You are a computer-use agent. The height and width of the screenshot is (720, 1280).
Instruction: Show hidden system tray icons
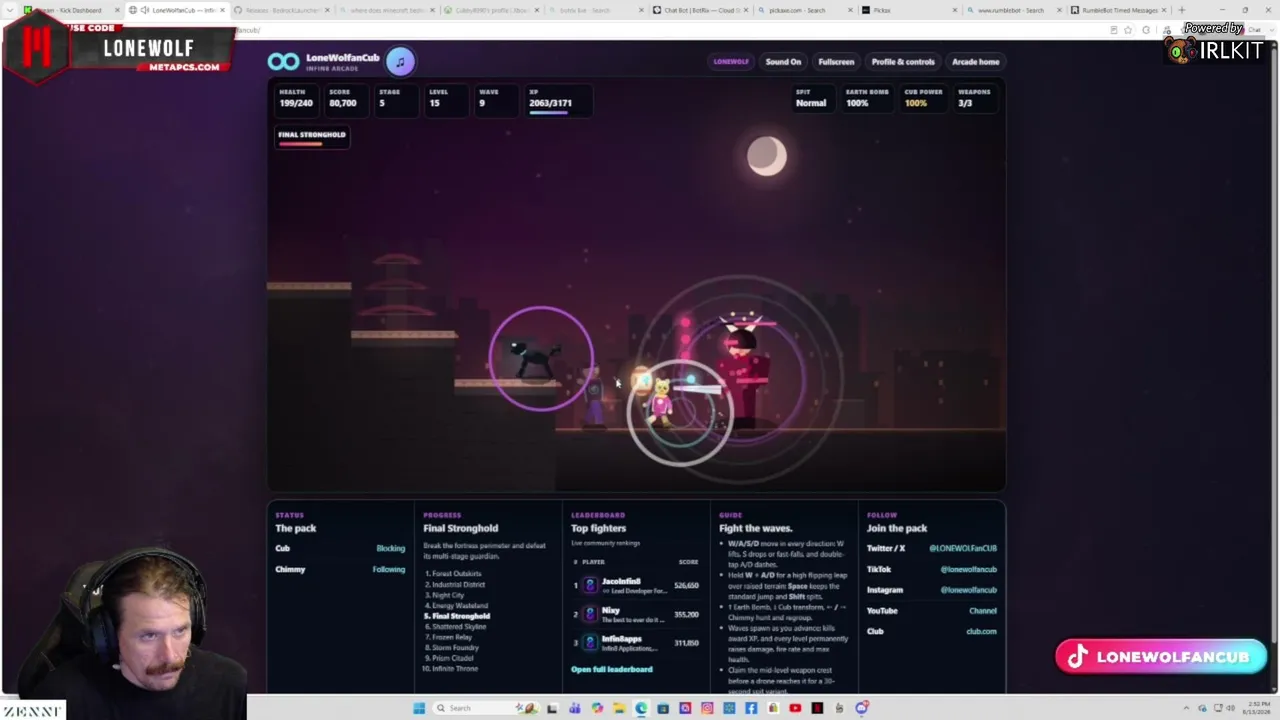pyautogui.click(x=1187, y=708)
